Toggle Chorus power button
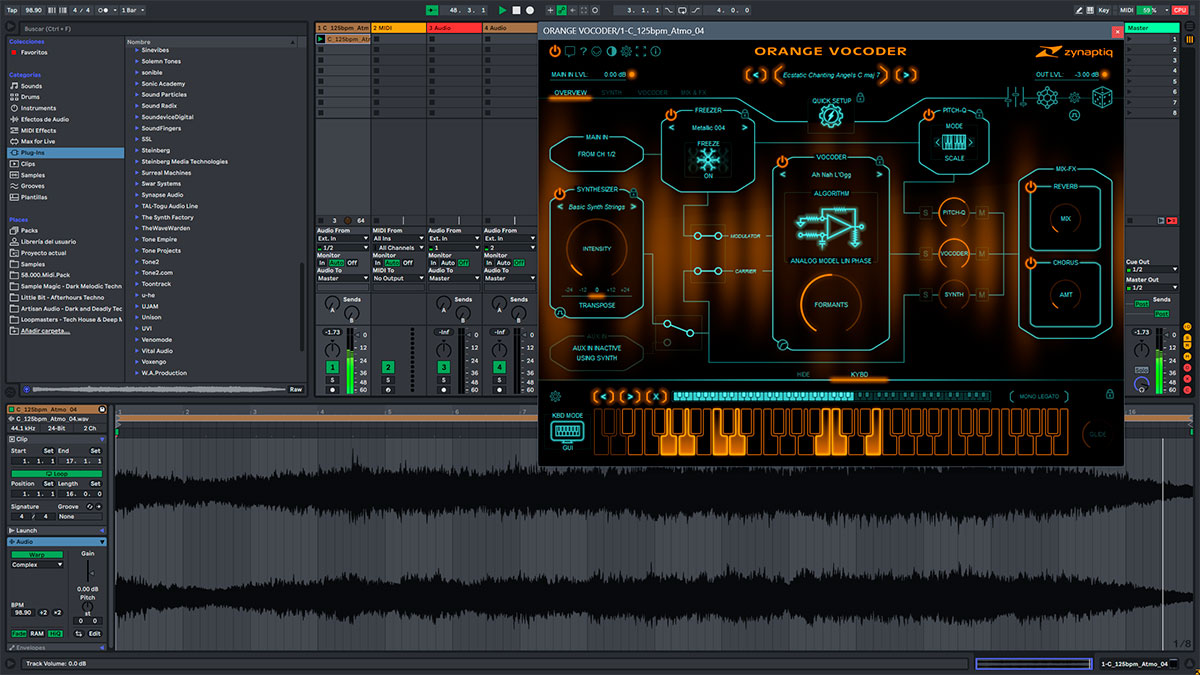 [1030, 263]
